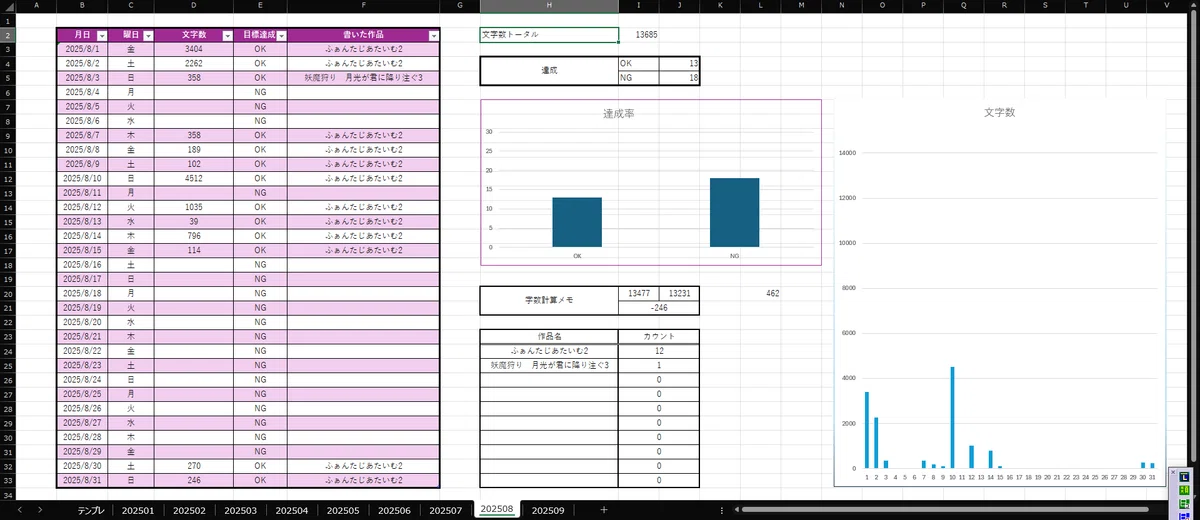Go to previous sheet with left arrow
This screenshot has width=1200, height=520.
(19, 510)
